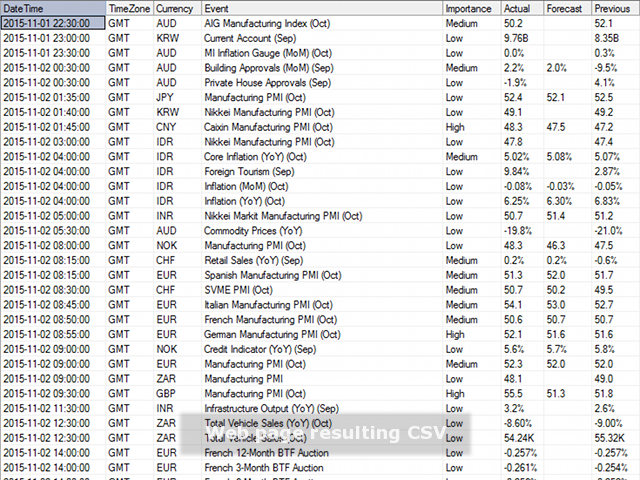640x480 pixels.
Task: Select Infrastructure Output (YoY) (Sep) event
Action: click(271, 409)
